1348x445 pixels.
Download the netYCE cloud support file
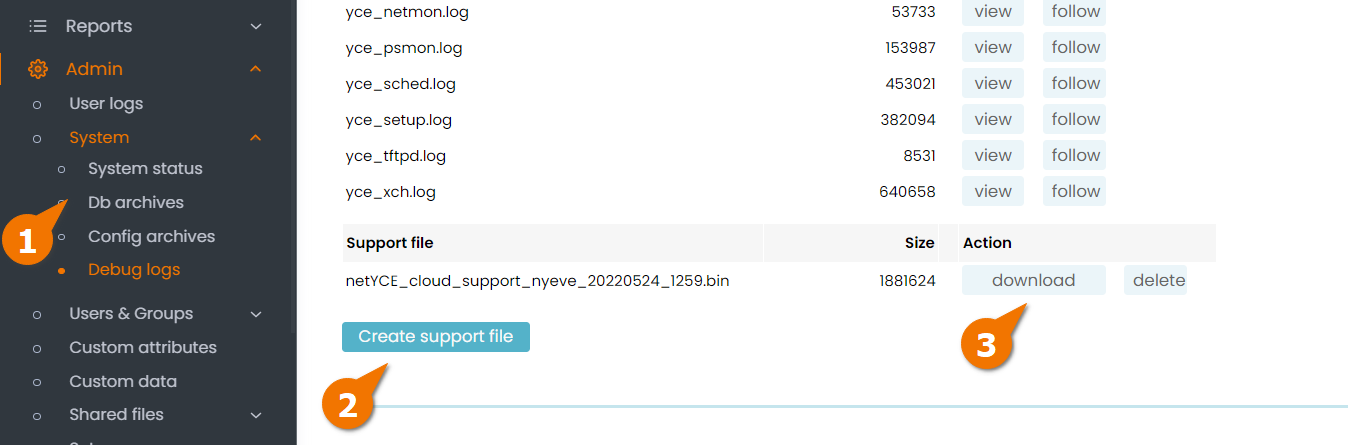pos(1034,281)
